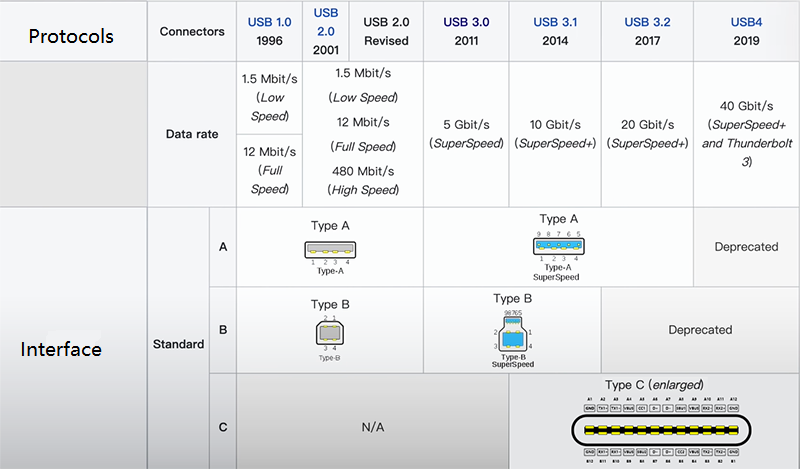Select the N/A cell in row C
Image resolution: width=800 pixels, height=469 pixels.
pos(371,427)
